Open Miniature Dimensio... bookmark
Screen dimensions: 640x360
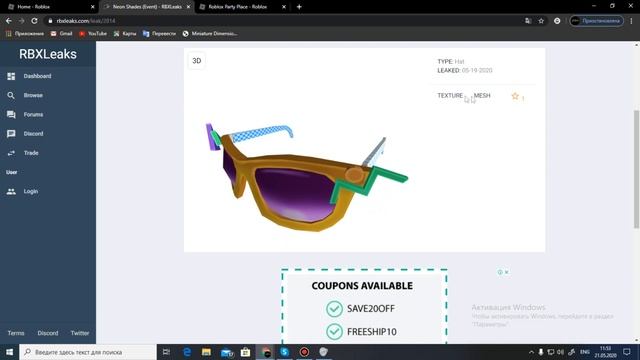(x=210, y=33)
